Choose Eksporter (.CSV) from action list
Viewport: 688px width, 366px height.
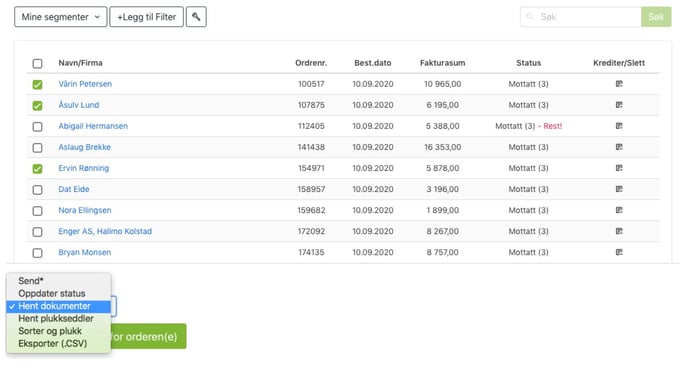[x=53, y=344]
